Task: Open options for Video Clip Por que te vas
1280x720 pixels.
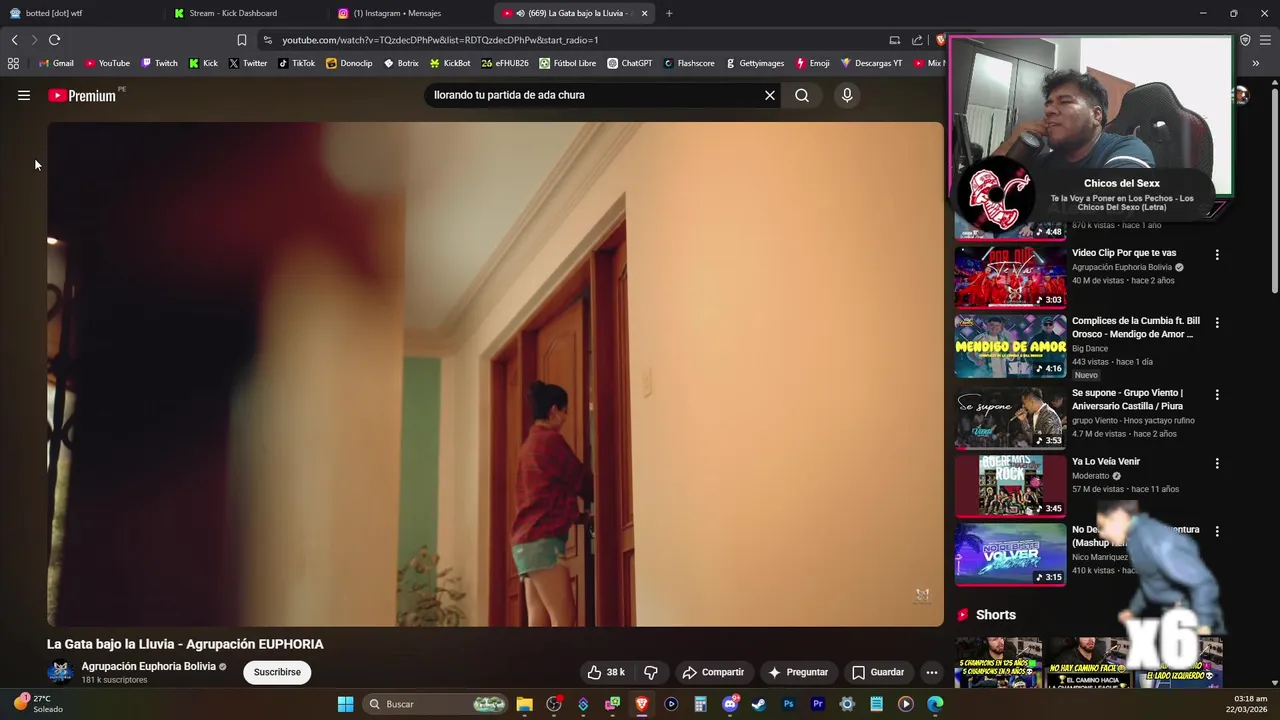Action: pos(1217,255)
